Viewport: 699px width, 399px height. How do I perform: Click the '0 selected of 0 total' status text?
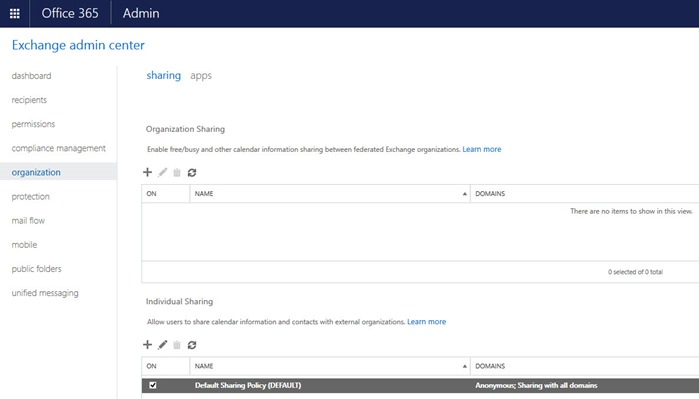tap(635, 272)
